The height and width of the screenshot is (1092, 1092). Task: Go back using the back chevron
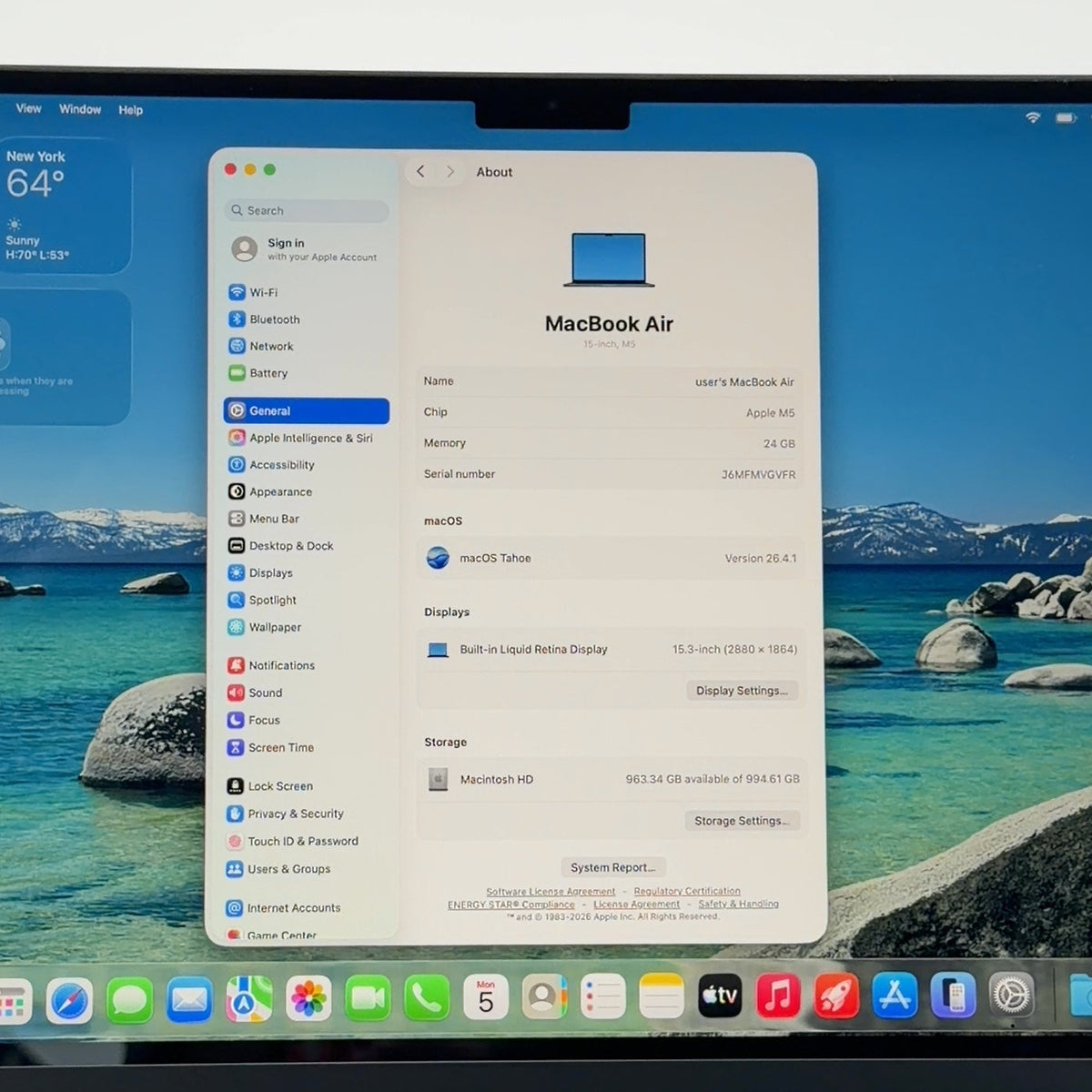click(x=420, y=171)
